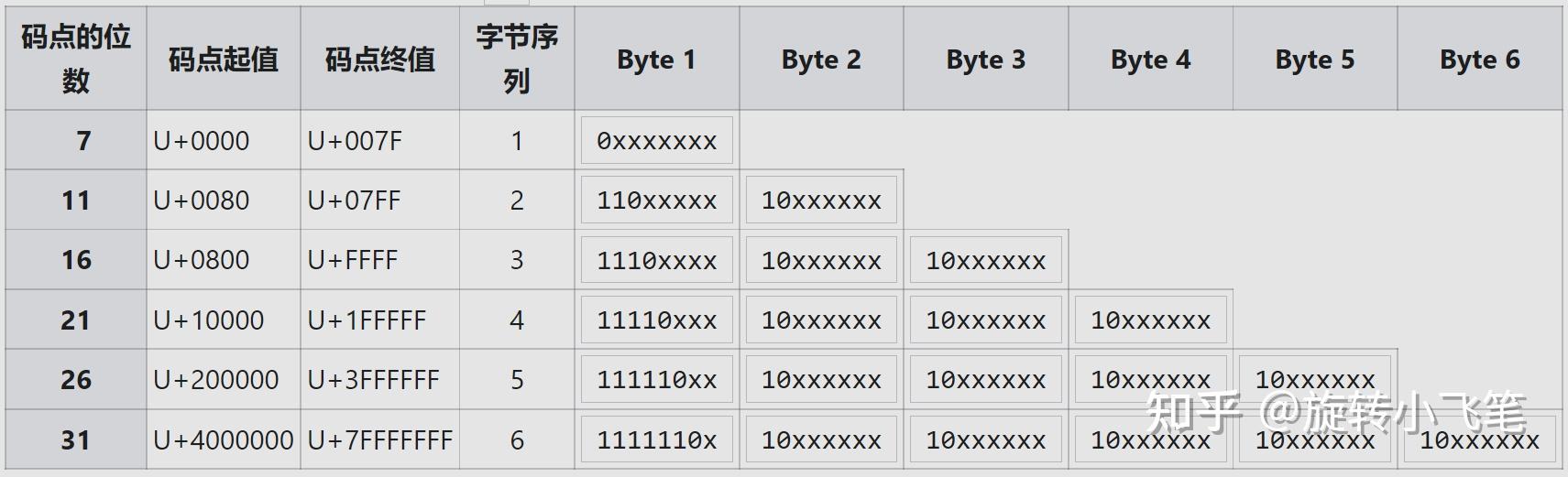This screenshot has height=477, width=1568.
Task: Select the 1110xxxx byte pattern box
Action: 656,261
